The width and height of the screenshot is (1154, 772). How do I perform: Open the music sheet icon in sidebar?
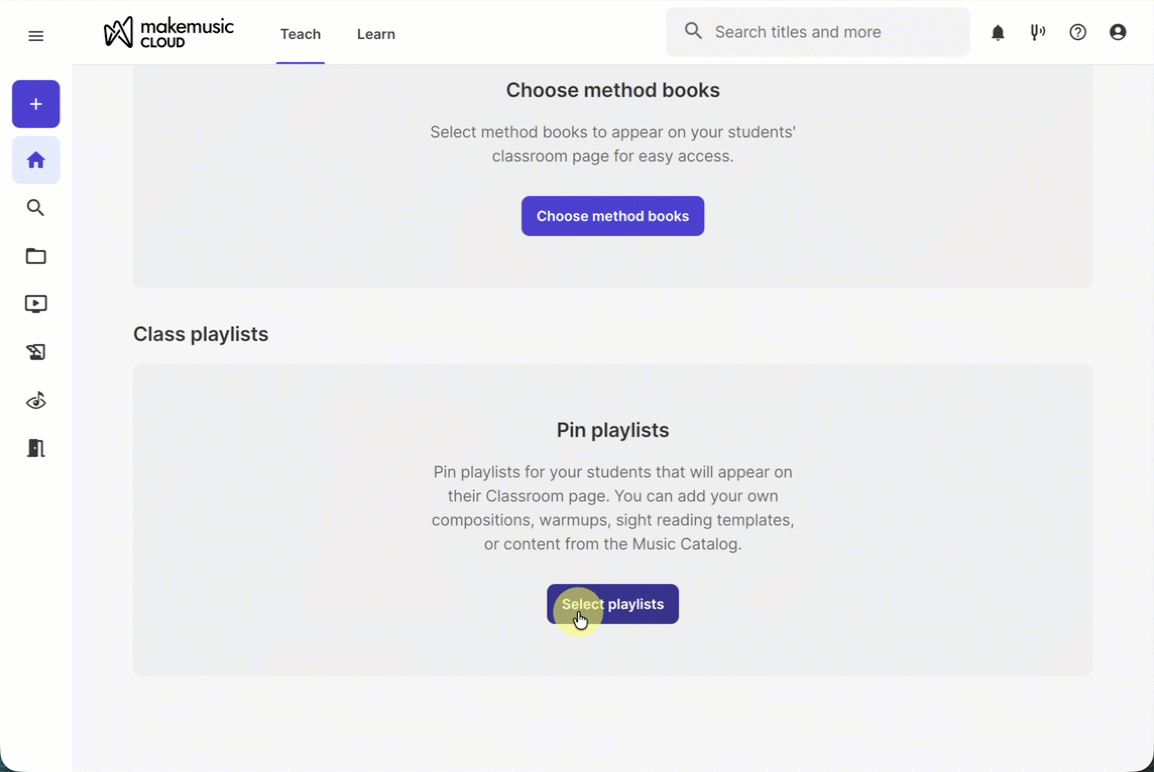point(35,352)
